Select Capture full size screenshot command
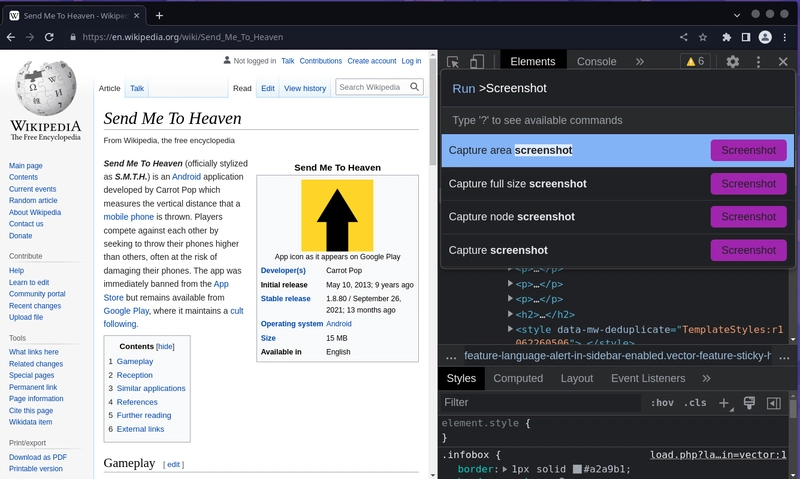The image size is (800, 479). click(617, 184)
